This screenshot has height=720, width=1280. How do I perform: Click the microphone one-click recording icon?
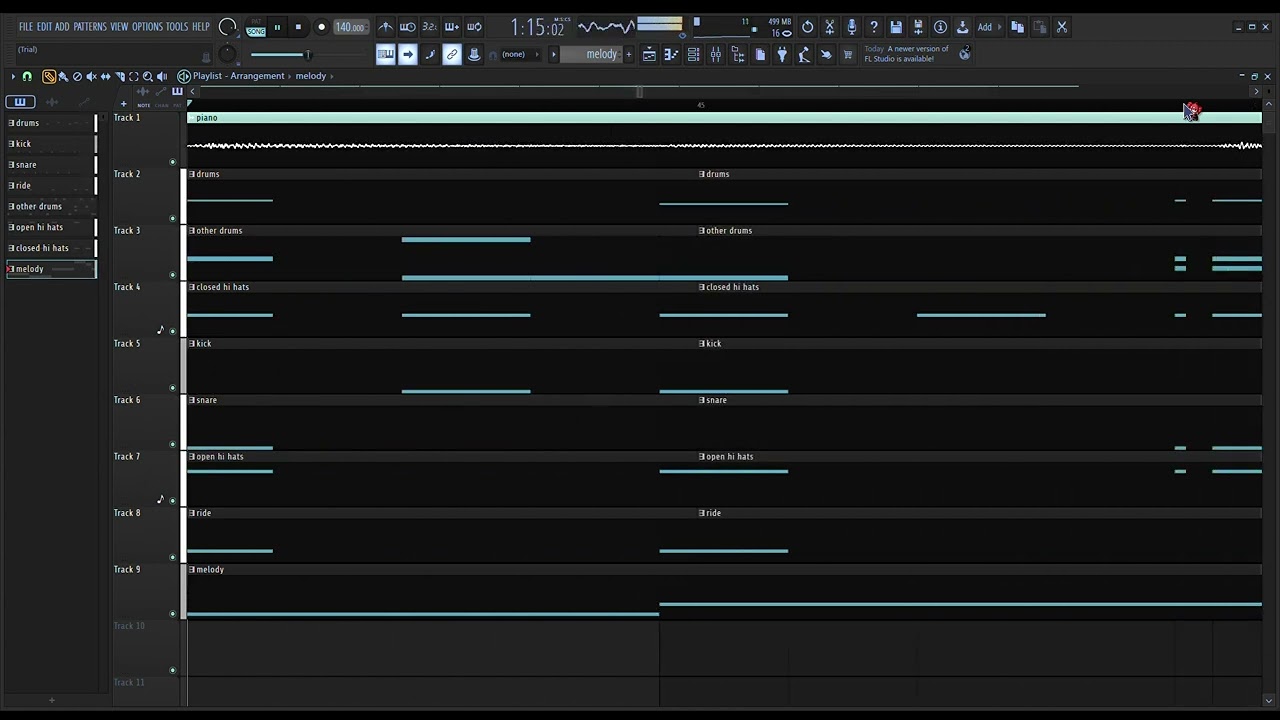pyautogui.click(x=852, y=27)
